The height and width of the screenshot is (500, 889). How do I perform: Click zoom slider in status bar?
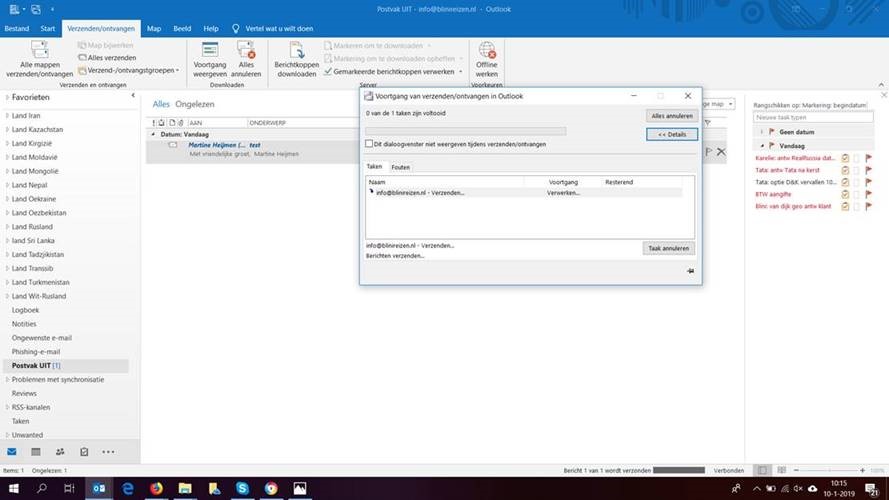pyautogui.click(x=829, y=471)
